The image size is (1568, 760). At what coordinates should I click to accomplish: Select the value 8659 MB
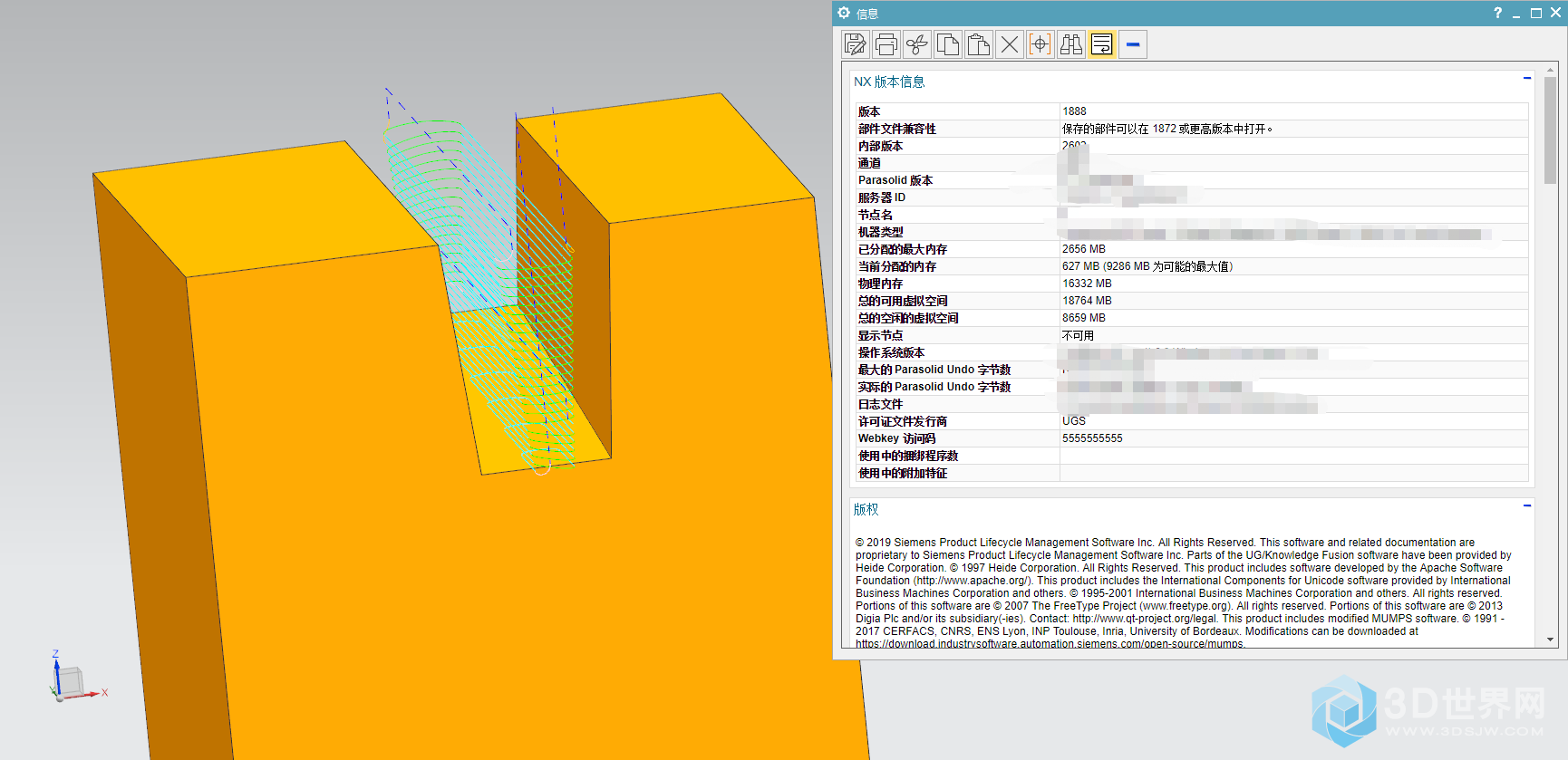[1084, 318]
